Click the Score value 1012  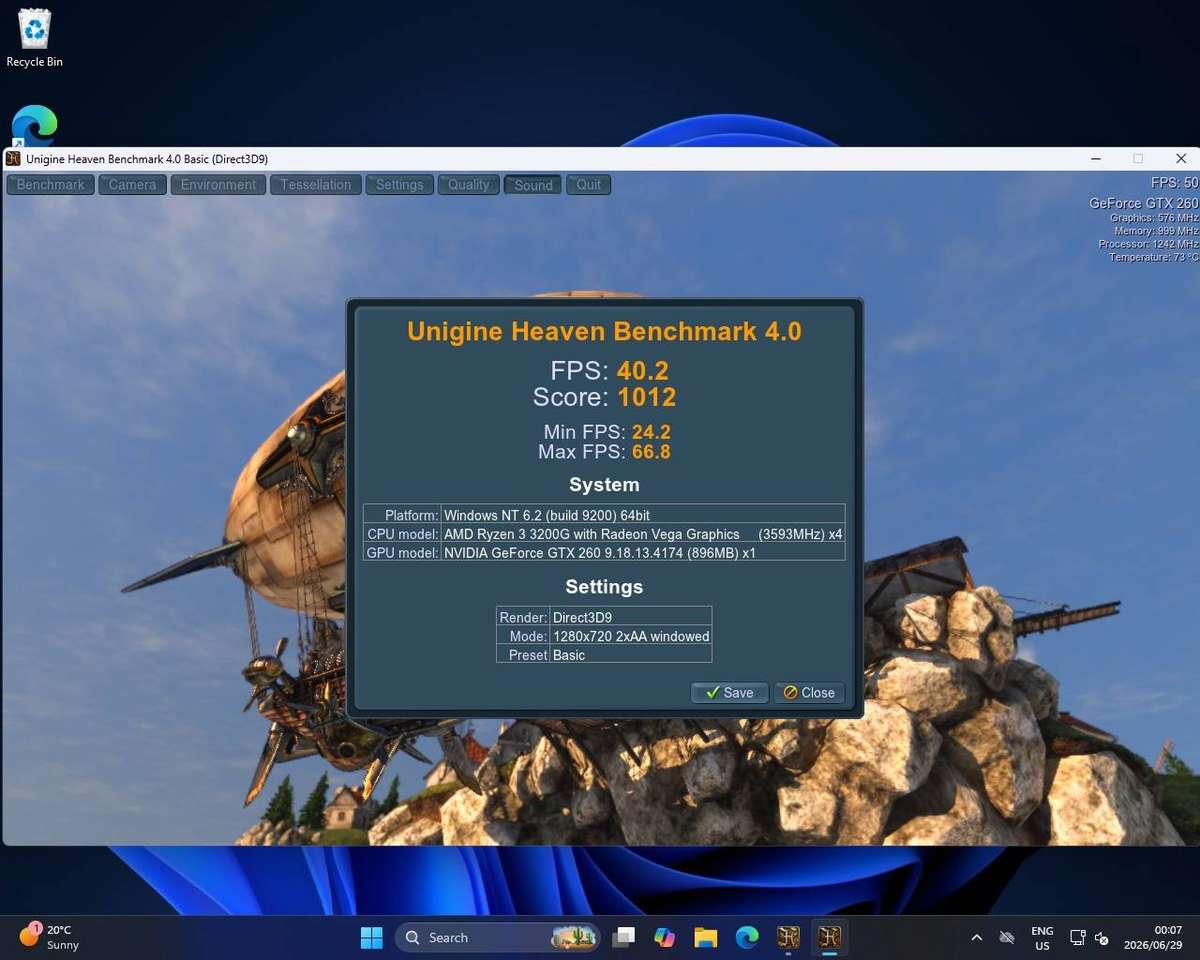pyautogui.click(x=646, y=397)
